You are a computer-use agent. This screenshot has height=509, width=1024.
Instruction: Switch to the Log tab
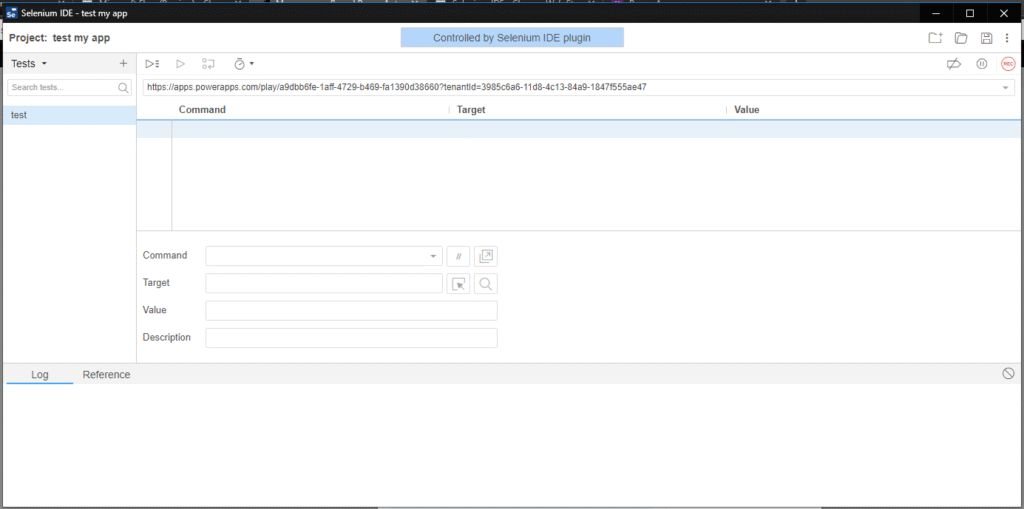click(40, 374)
